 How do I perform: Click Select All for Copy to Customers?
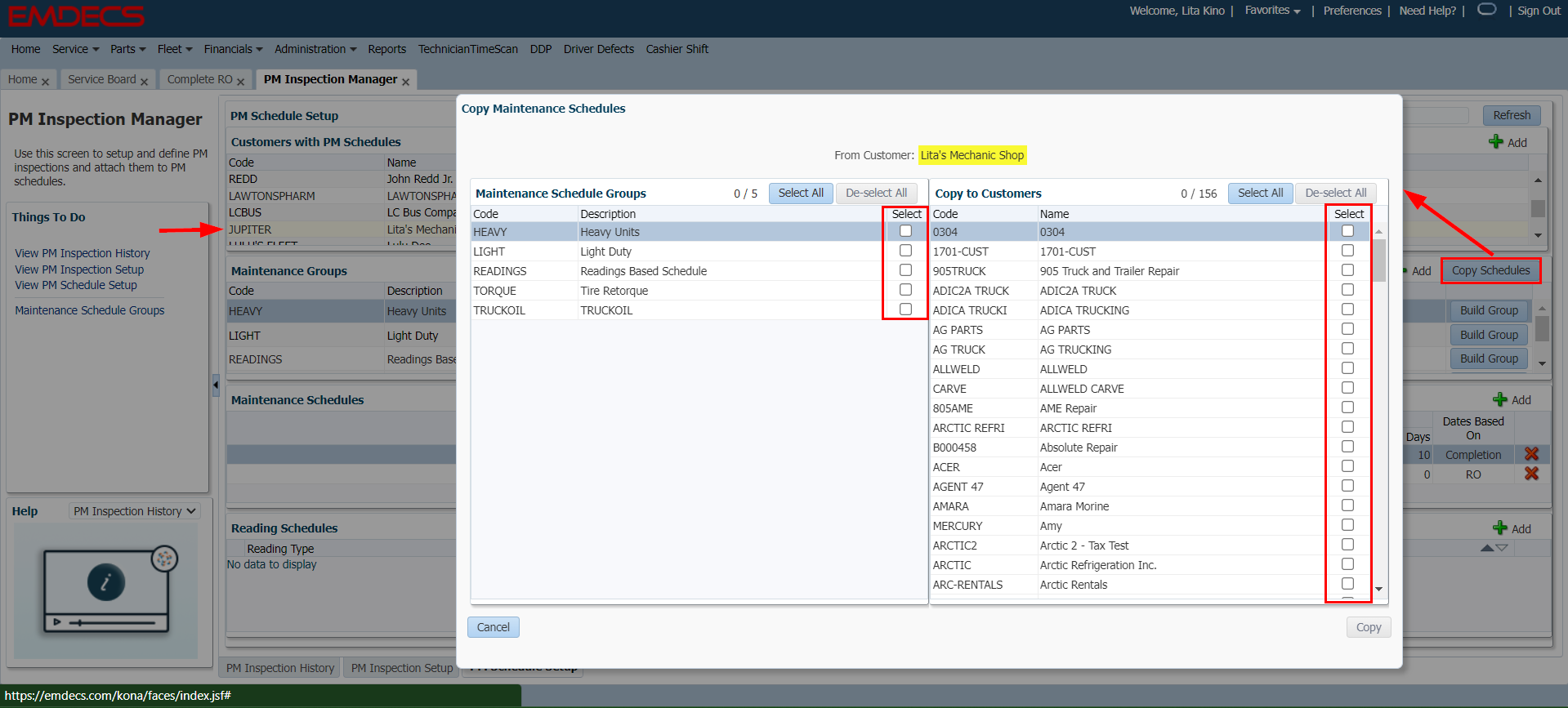(x=1260, y=193)
